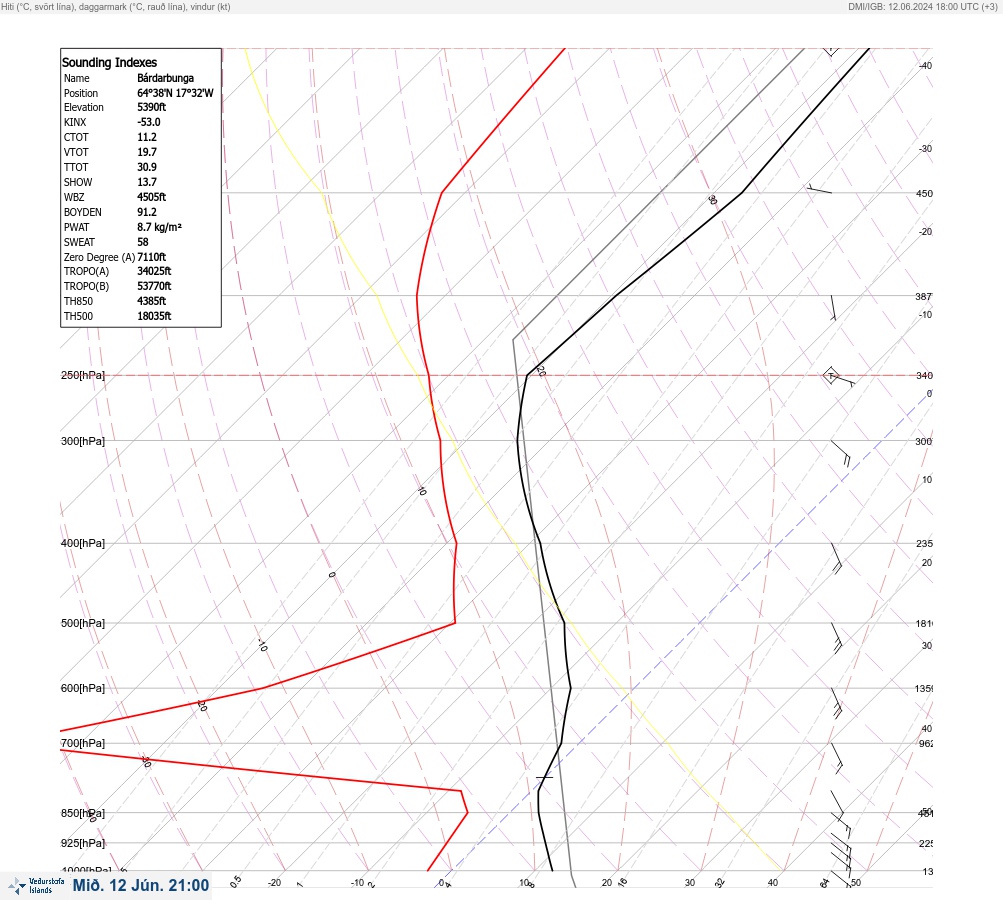The width and height of the screenshot is (1003, 900).
Task: Click the TH500 value '18035ft'
Action: click(154, 316)
